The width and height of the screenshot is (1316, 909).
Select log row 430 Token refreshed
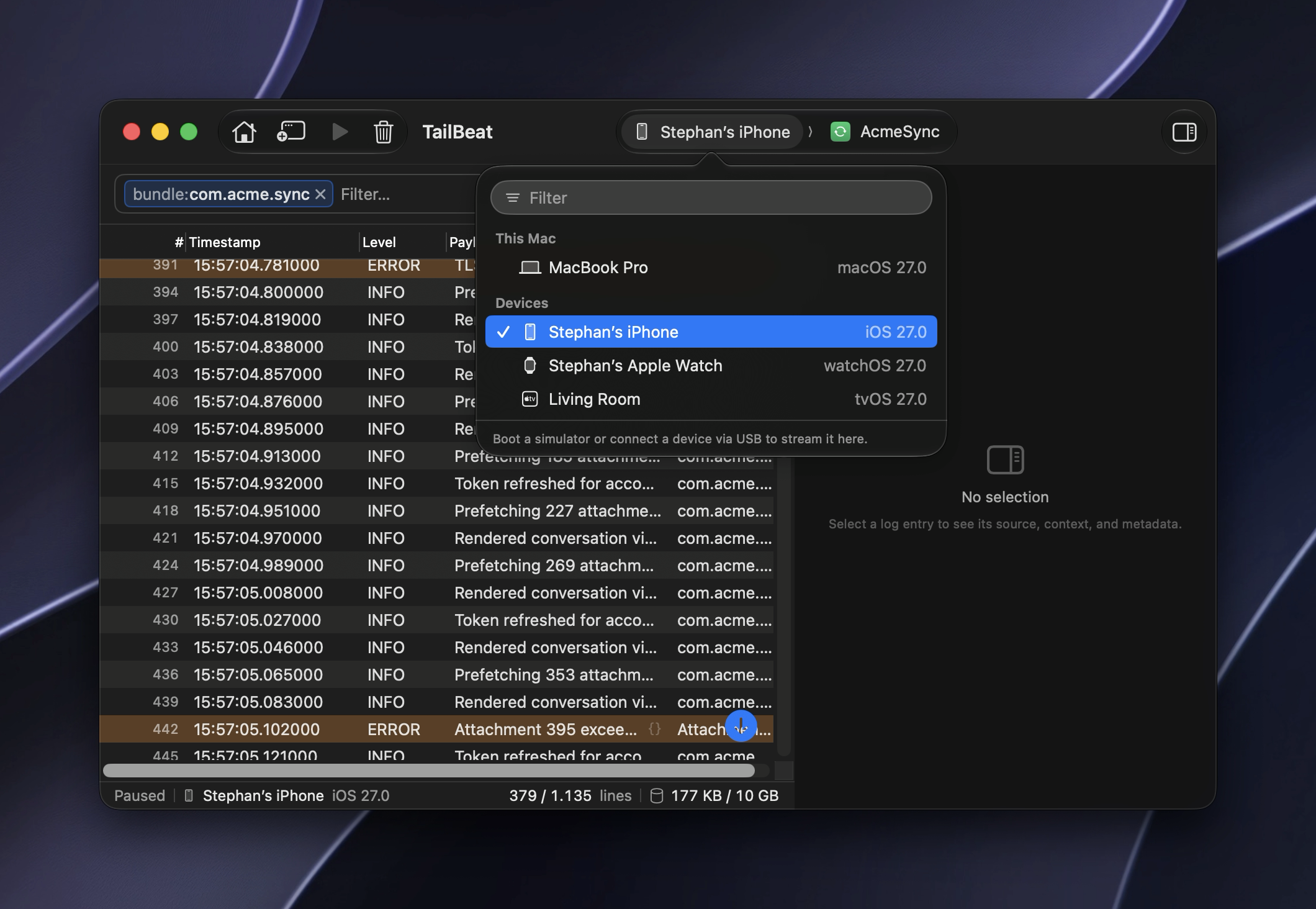[436, 620]
